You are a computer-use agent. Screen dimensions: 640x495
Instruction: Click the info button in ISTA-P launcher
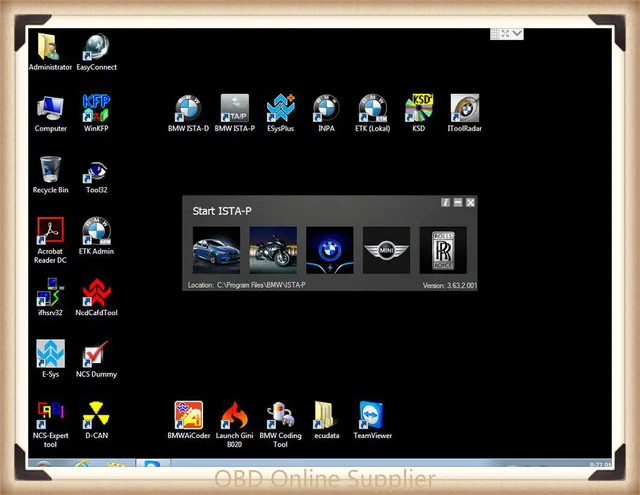pyautogui.click(x=445, y=202)
